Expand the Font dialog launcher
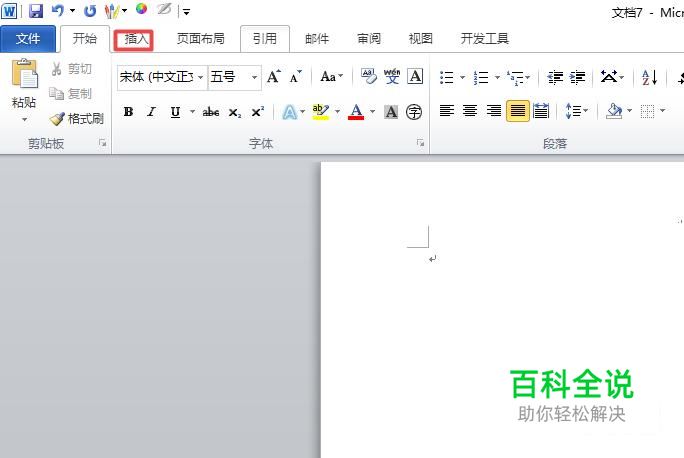Viewport: 684px width, 458px height. pyautogui.click(x=421, y=143)
